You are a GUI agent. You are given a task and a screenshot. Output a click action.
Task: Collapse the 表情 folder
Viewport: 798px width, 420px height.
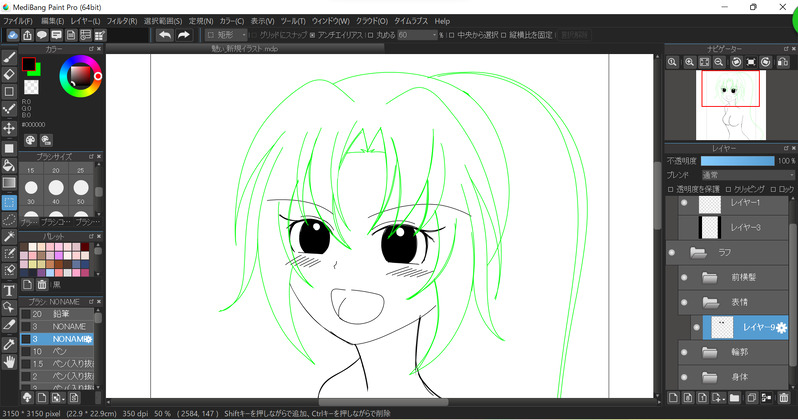[x=709, y=302]
